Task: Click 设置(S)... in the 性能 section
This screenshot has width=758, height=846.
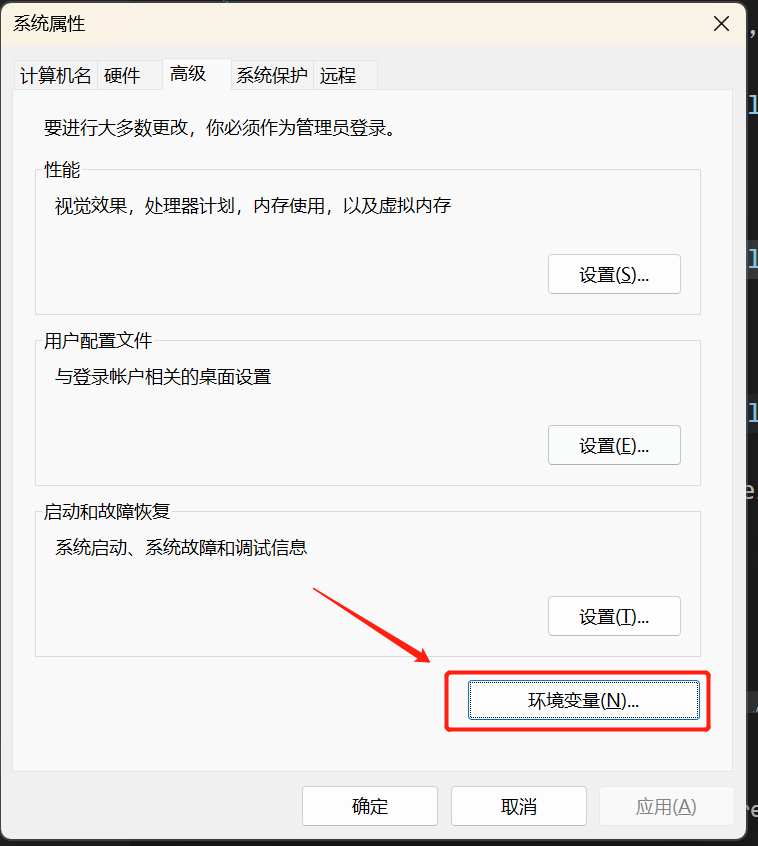Action: pyautogui.click(x=614, y=275)
